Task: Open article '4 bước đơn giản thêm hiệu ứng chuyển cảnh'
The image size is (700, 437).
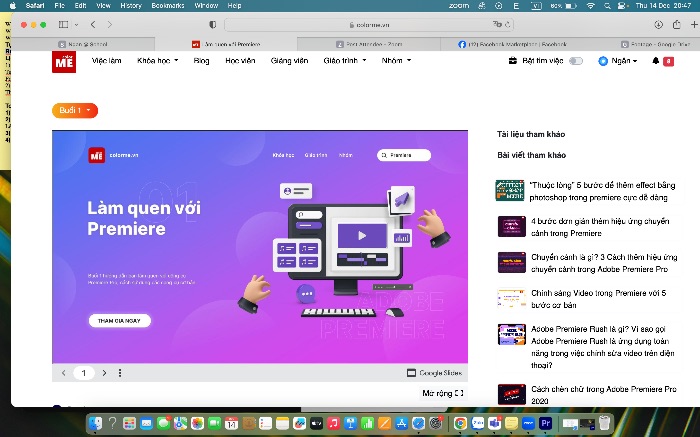Action: pyautogui.click(x=600, y=227)
